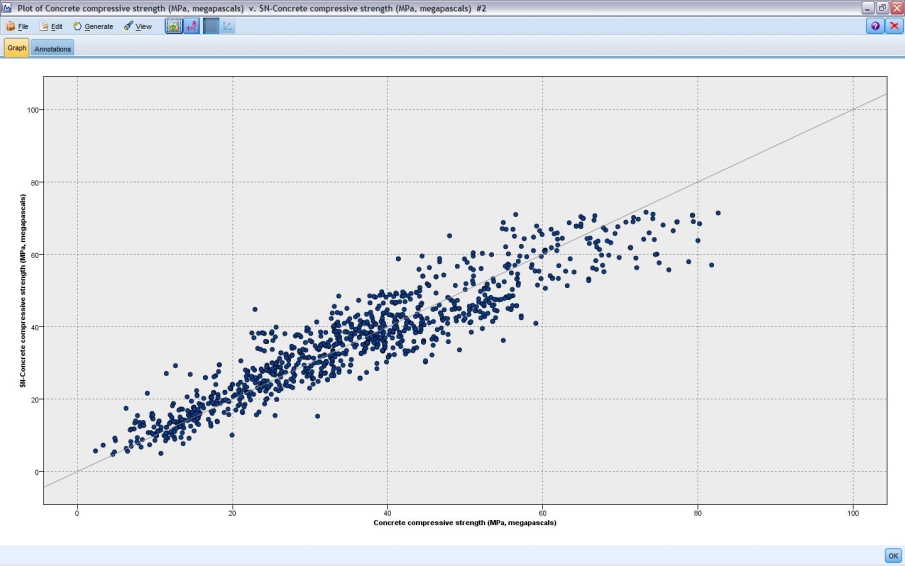Switch to the Annotations tab
This screenshot has height=566, width=905.
click(53, 48)
